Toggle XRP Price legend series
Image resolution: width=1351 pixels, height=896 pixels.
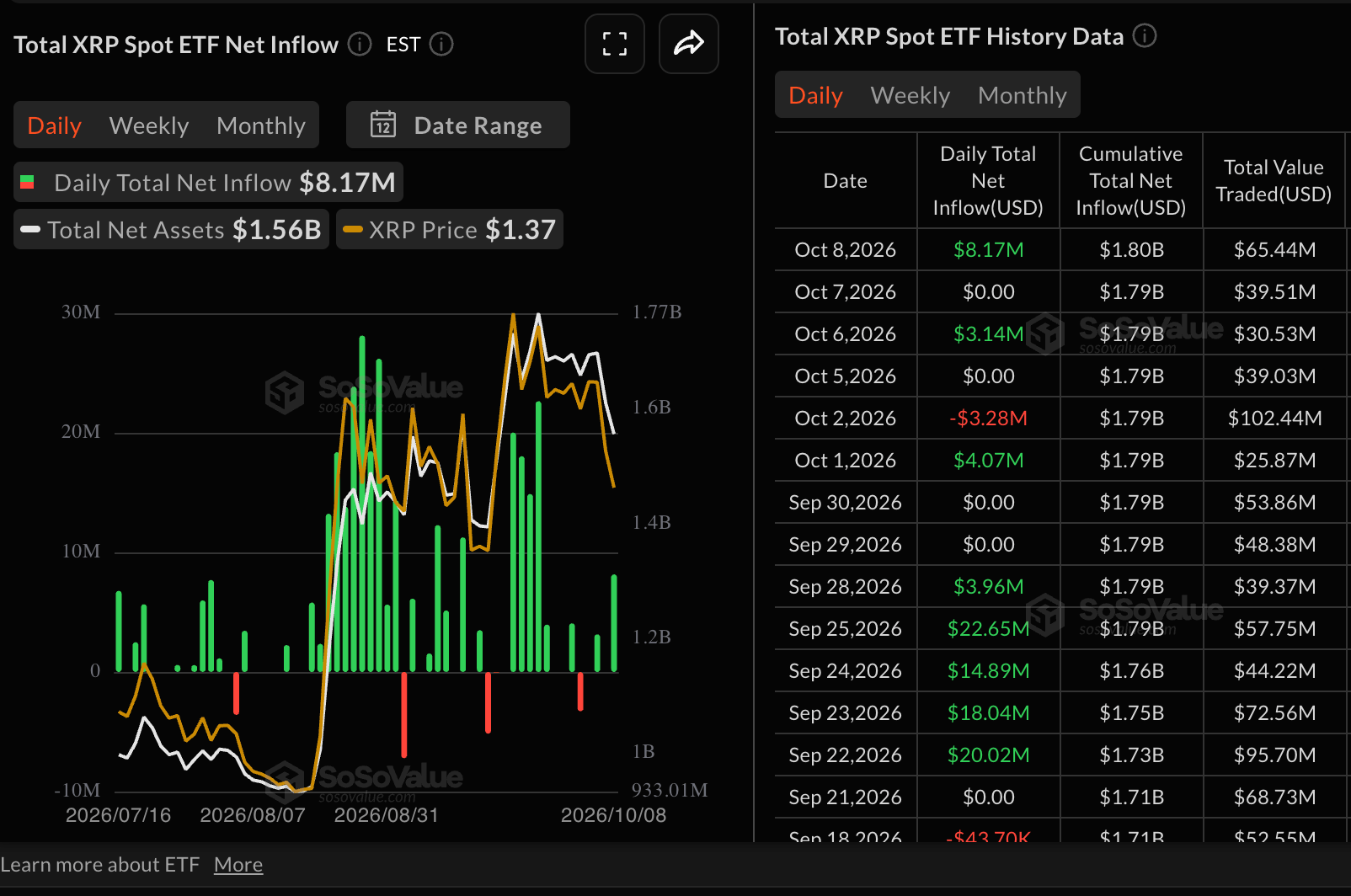(x=450, y=230)
